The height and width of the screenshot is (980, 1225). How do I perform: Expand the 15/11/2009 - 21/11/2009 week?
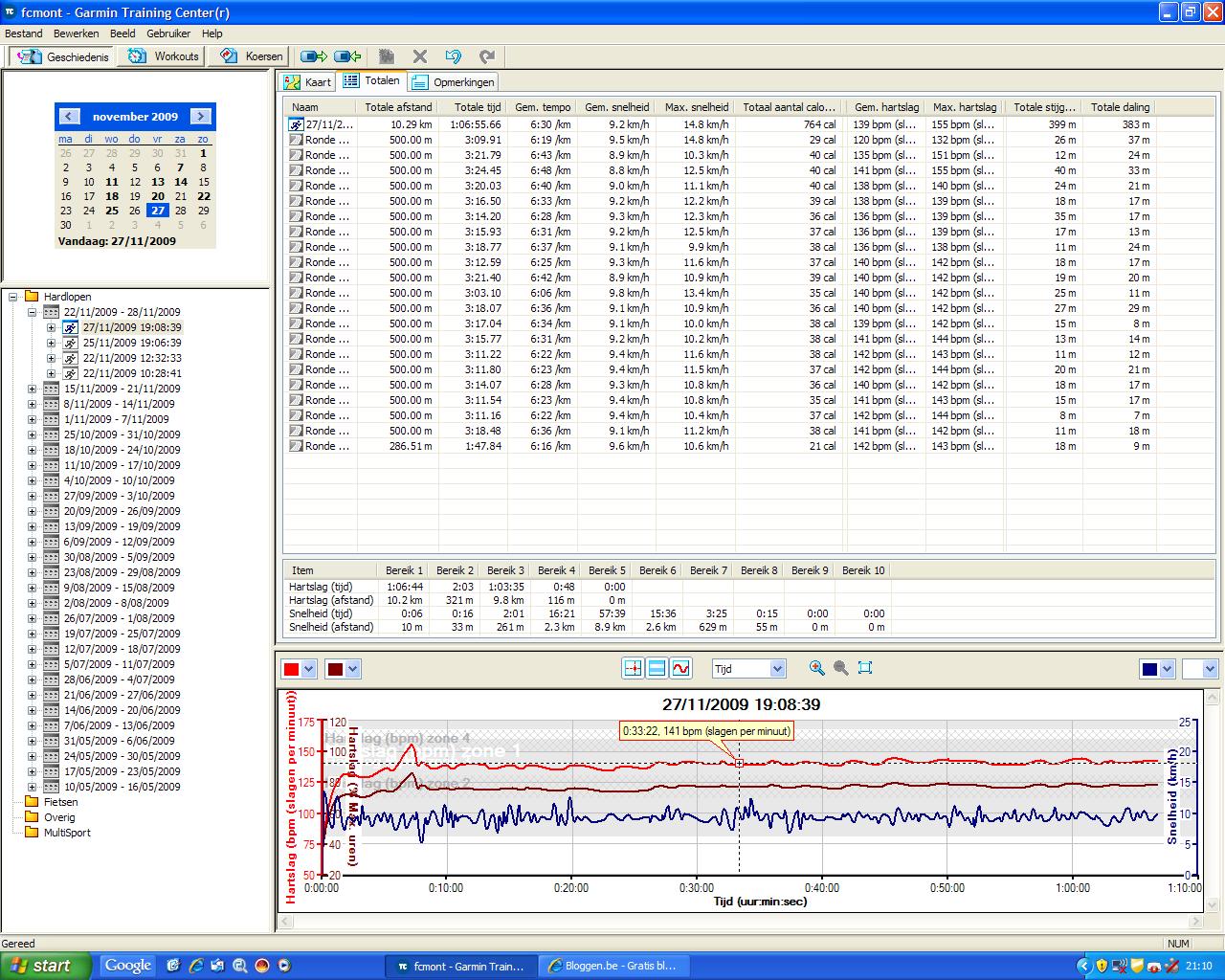coord(32,389)
